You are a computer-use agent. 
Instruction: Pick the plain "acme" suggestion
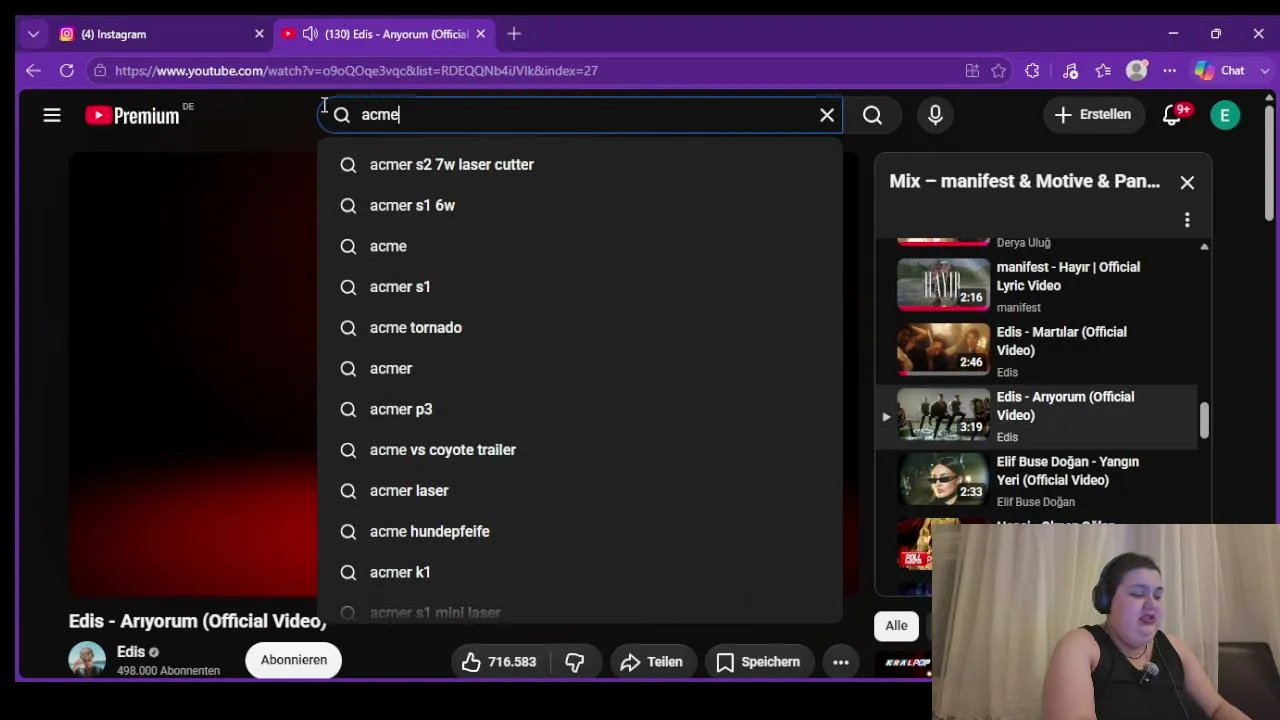coord(580,246)
